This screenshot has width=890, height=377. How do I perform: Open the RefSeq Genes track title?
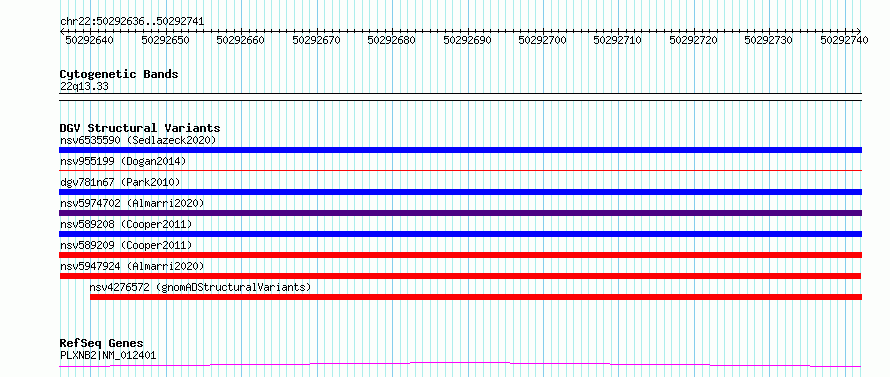point(102,344)
